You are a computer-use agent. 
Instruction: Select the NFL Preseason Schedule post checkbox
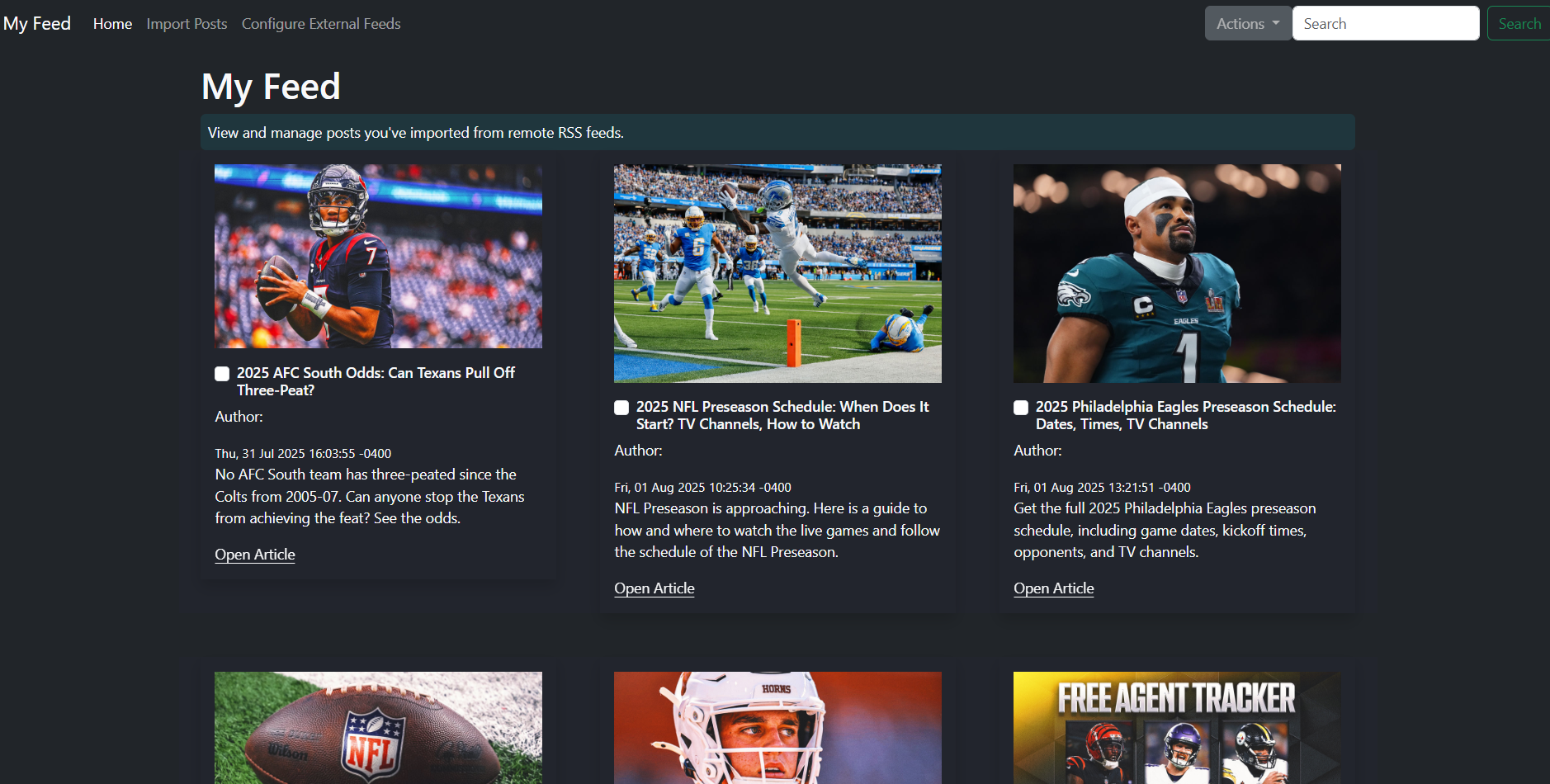click(621, 408)
